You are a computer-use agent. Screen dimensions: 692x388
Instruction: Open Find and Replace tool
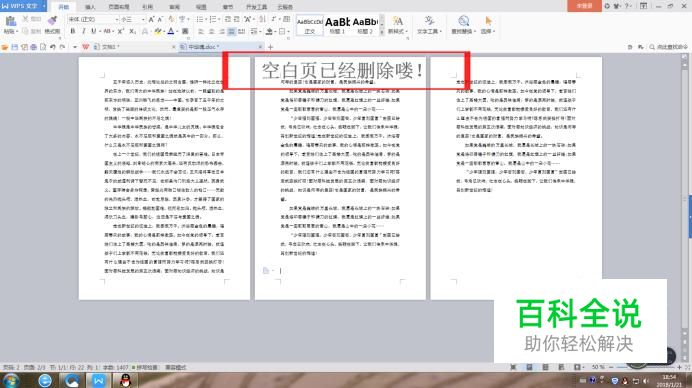pyautogui.click(x=463, y=25)
